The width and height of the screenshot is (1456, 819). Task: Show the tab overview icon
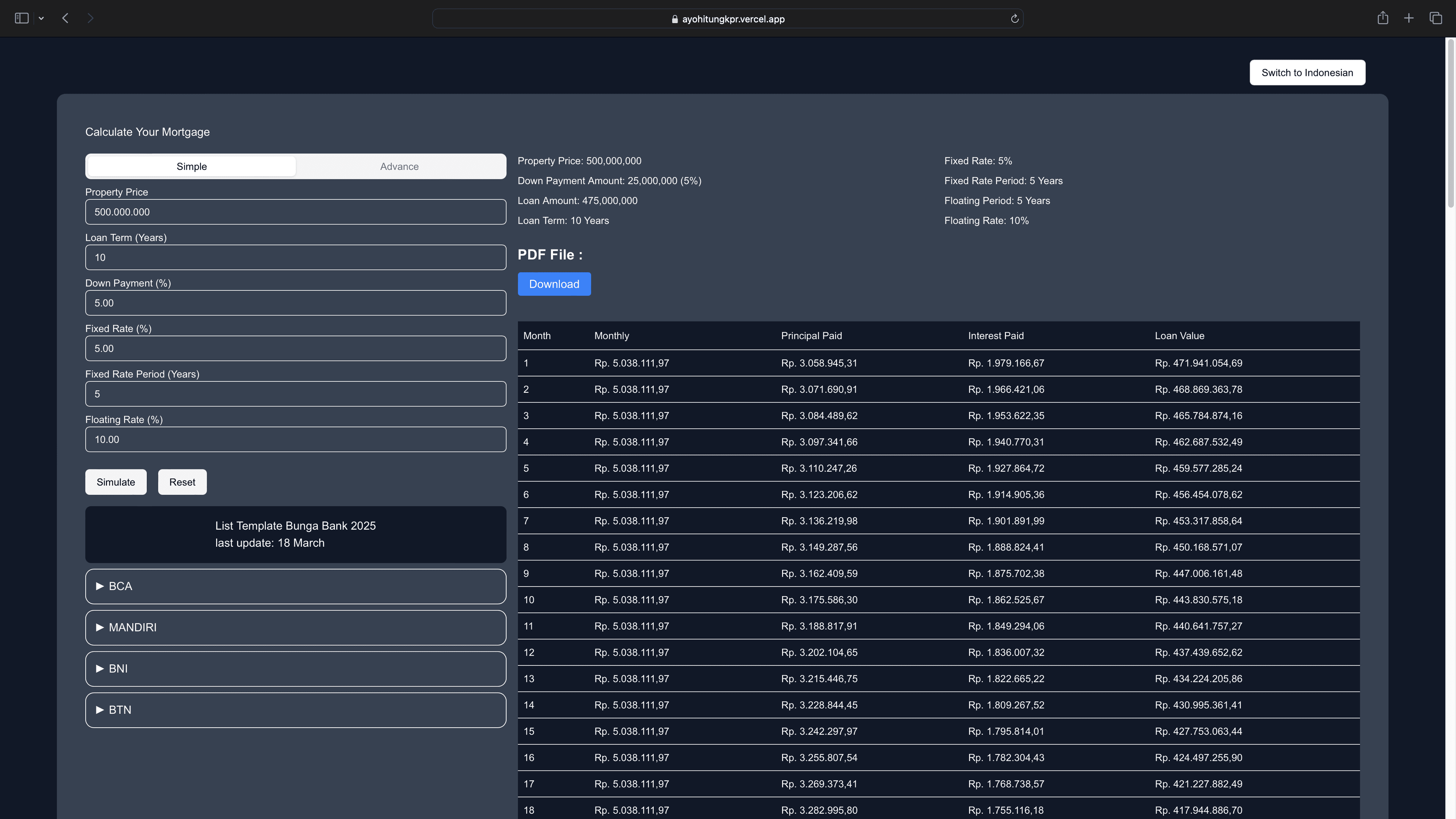tap(1436, 19)
